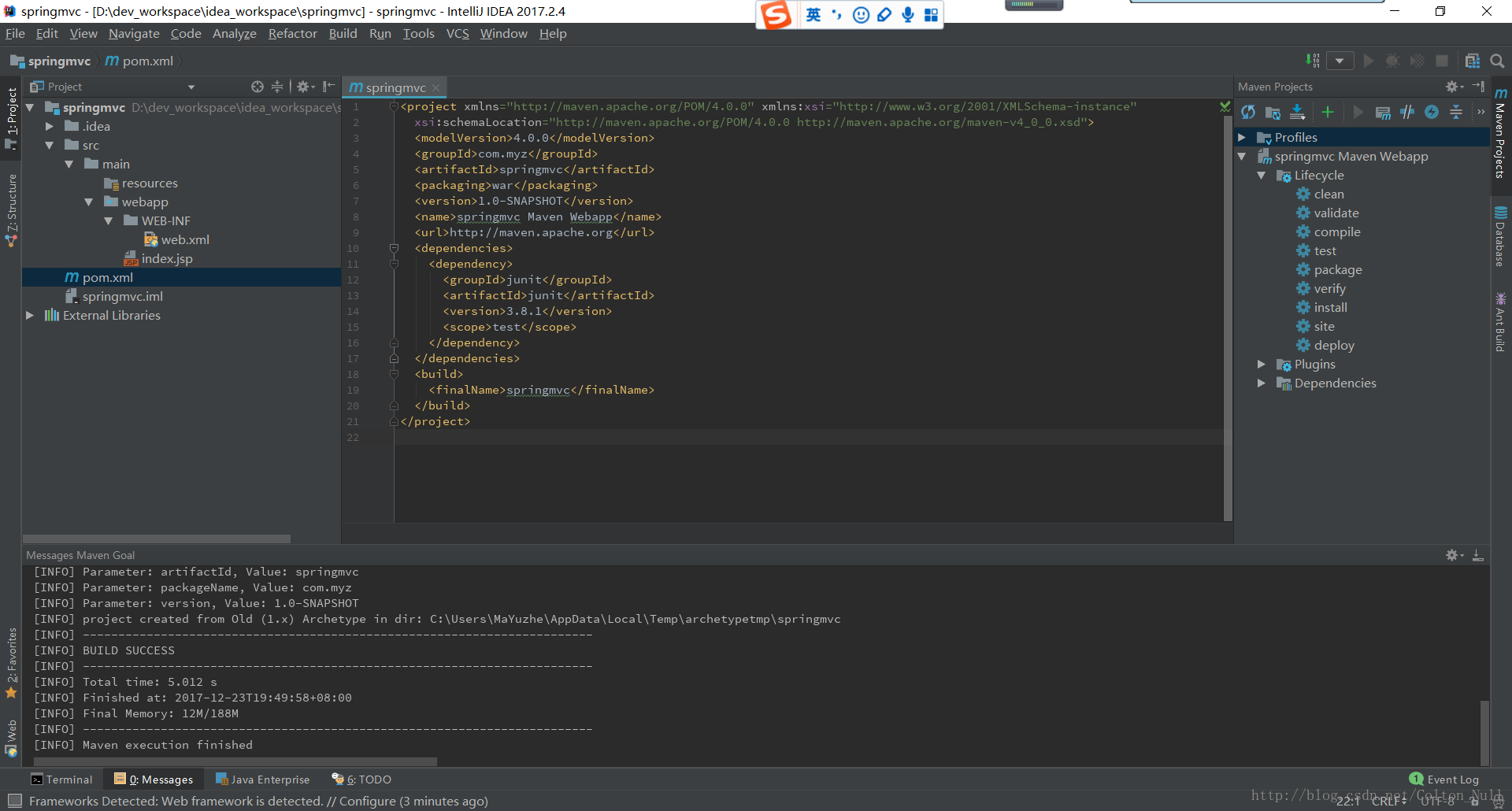The image size is (1512, 811).
Task: Reimport all Maven projects
Action: (x=1248, y=113)
